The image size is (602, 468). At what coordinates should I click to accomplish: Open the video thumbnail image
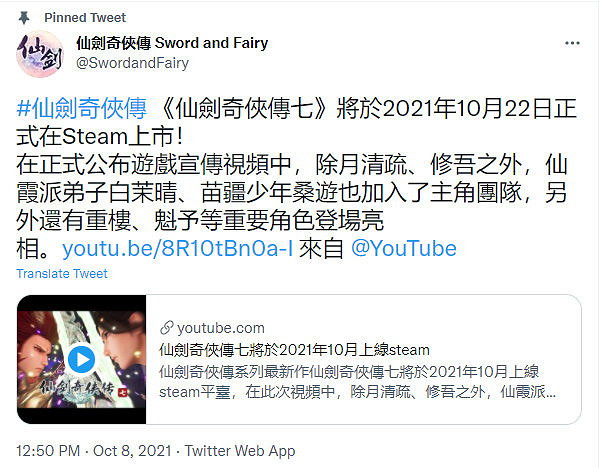[81, 359]
